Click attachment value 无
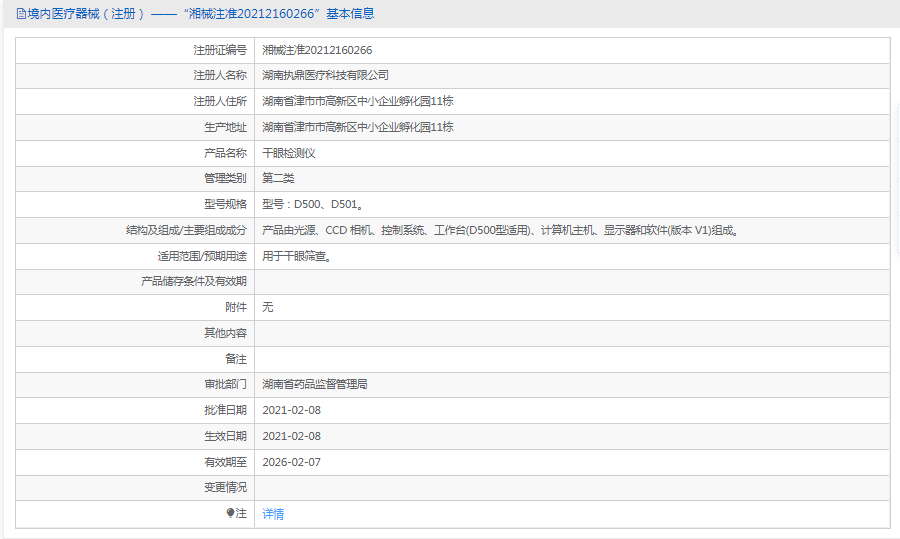This screenshot has width=900, height=539. pos(267,307)
